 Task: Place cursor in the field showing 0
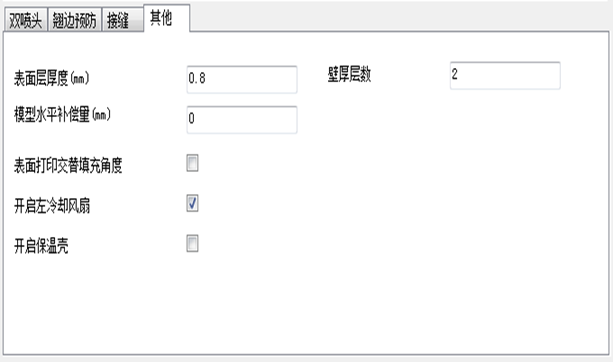pyautogui.click(x=242, y=120)
